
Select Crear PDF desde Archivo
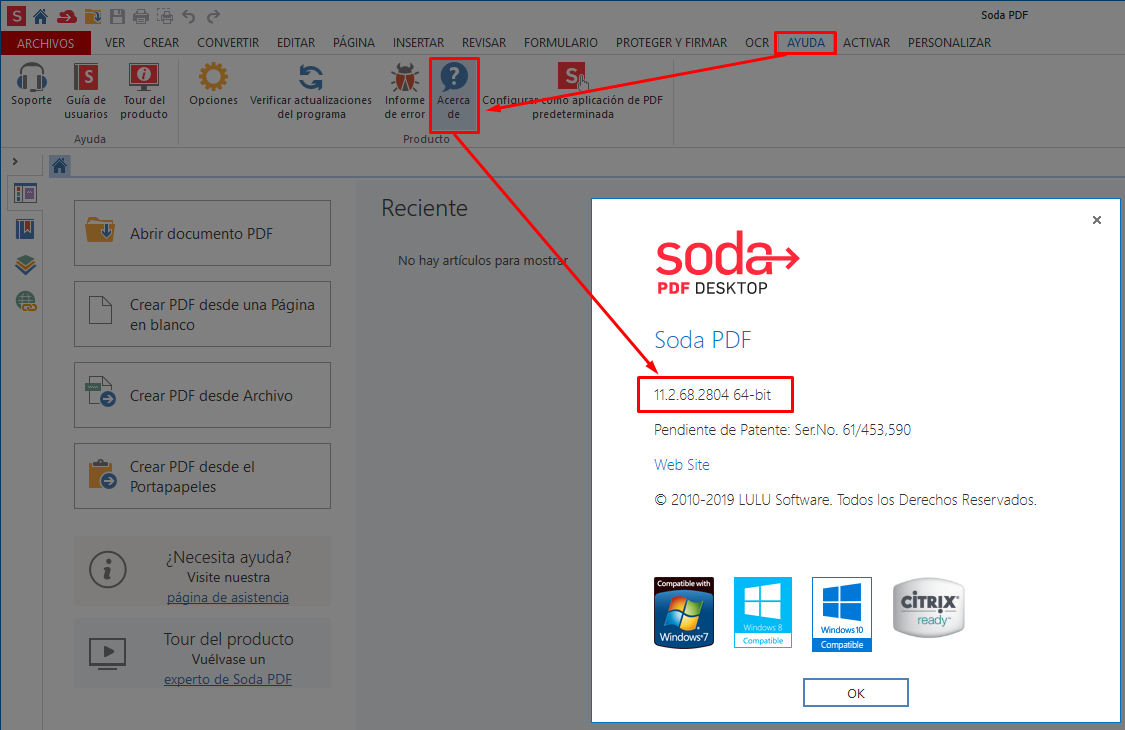pos(202,394)
